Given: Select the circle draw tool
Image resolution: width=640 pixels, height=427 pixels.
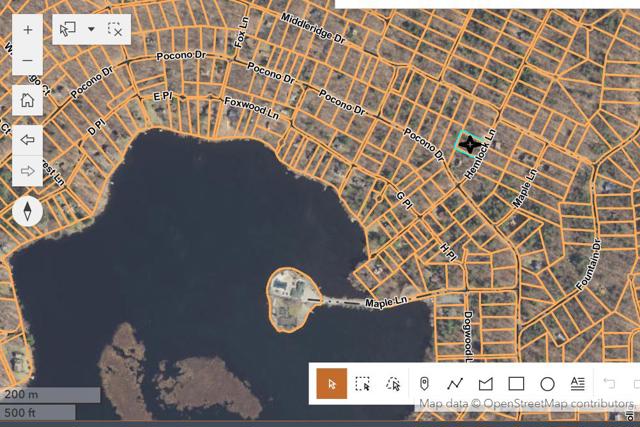Looking at the screenshot, I should (x=547, y=383).
